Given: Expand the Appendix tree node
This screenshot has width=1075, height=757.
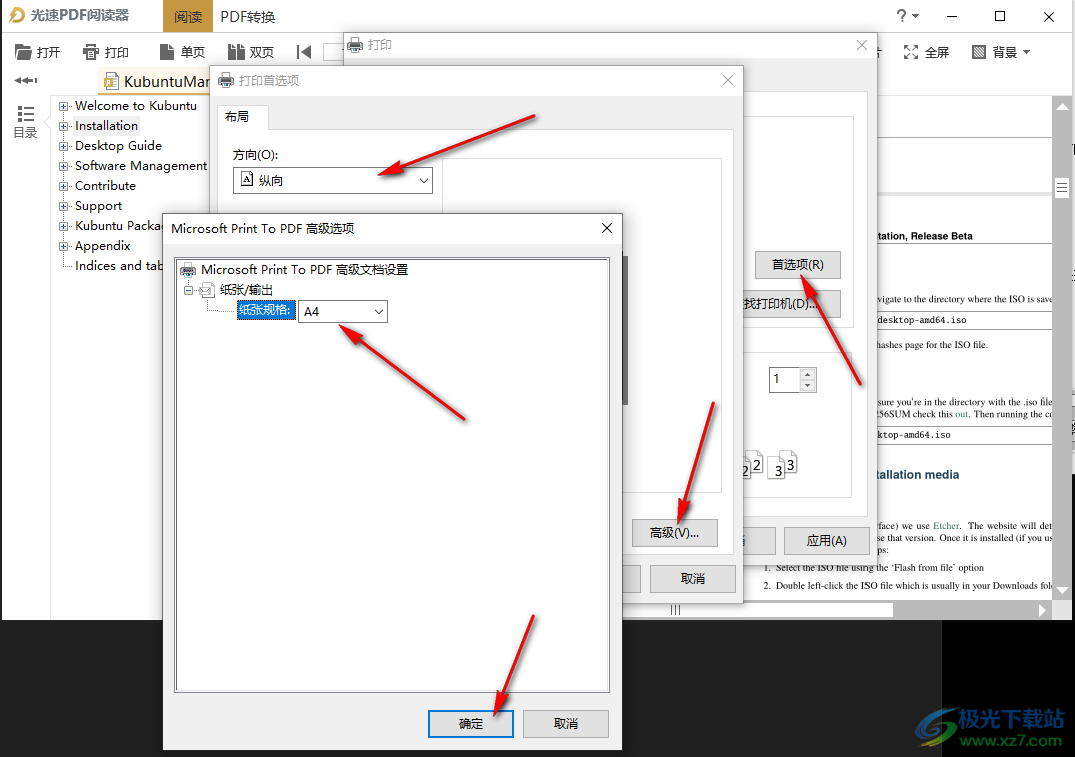Looking at the screenshot, I should [64, 246].
